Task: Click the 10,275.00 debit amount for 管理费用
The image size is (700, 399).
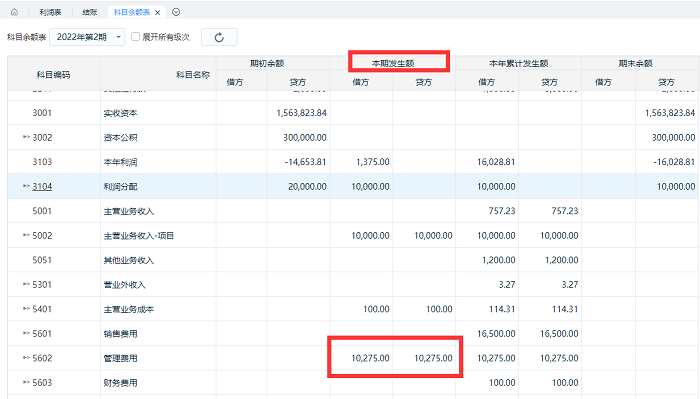Action: [370, 358]
